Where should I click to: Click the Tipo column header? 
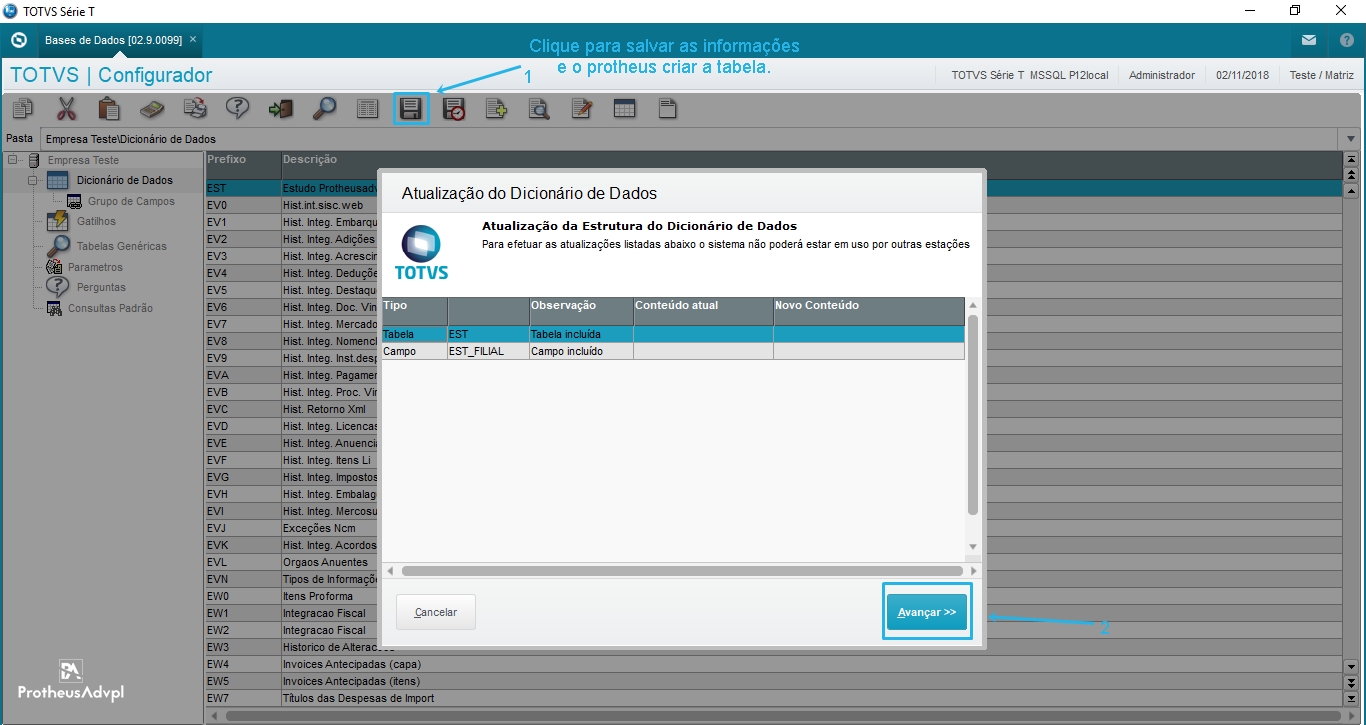[x=414, y=311]
